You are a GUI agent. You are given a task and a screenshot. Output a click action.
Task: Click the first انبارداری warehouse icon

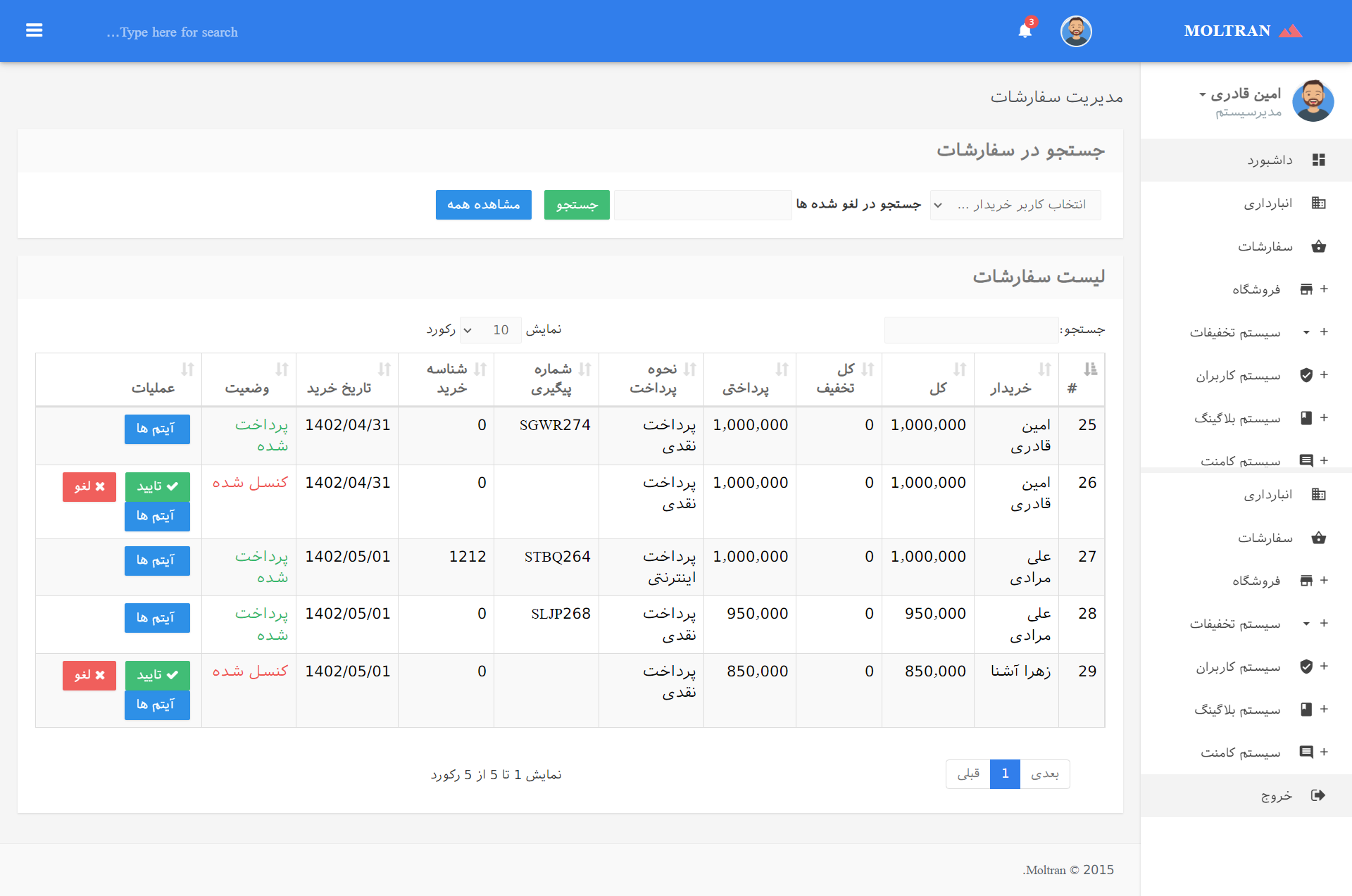click(x=1318, y=203)
